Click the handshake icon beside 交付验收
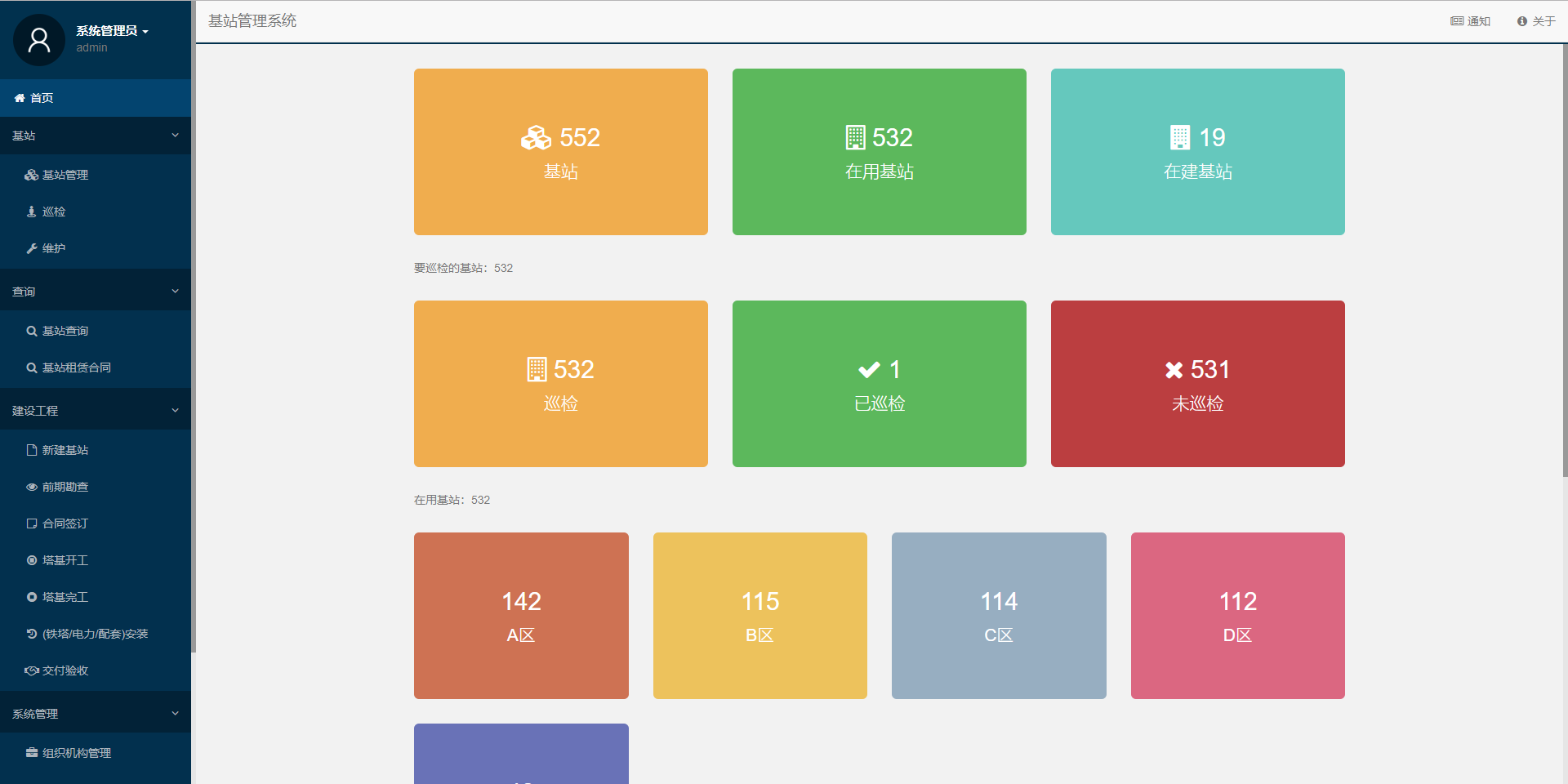The image size is (1568, 784). pos(32,670)
